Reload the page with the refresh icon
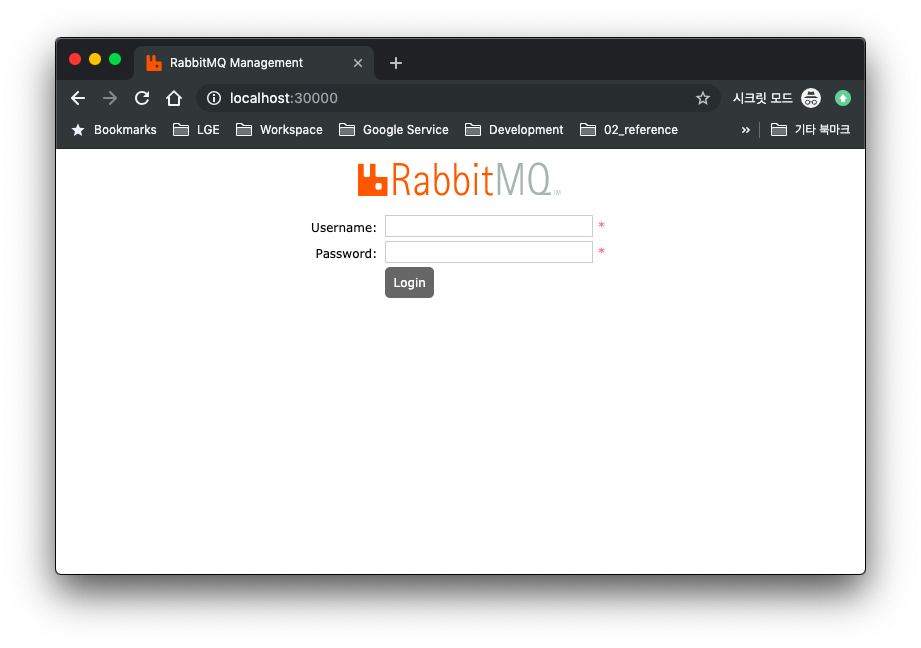 [x=142, y=98]
